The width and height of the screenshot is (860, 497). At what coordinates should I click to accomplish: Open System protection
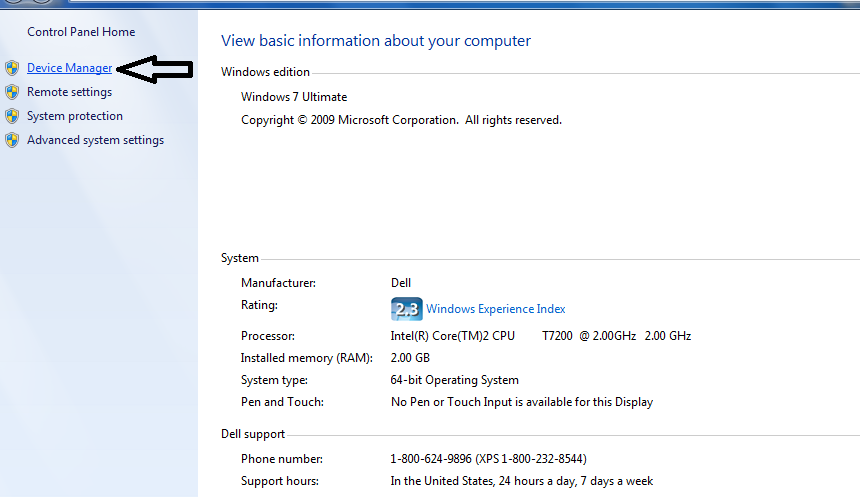point(75,116)
